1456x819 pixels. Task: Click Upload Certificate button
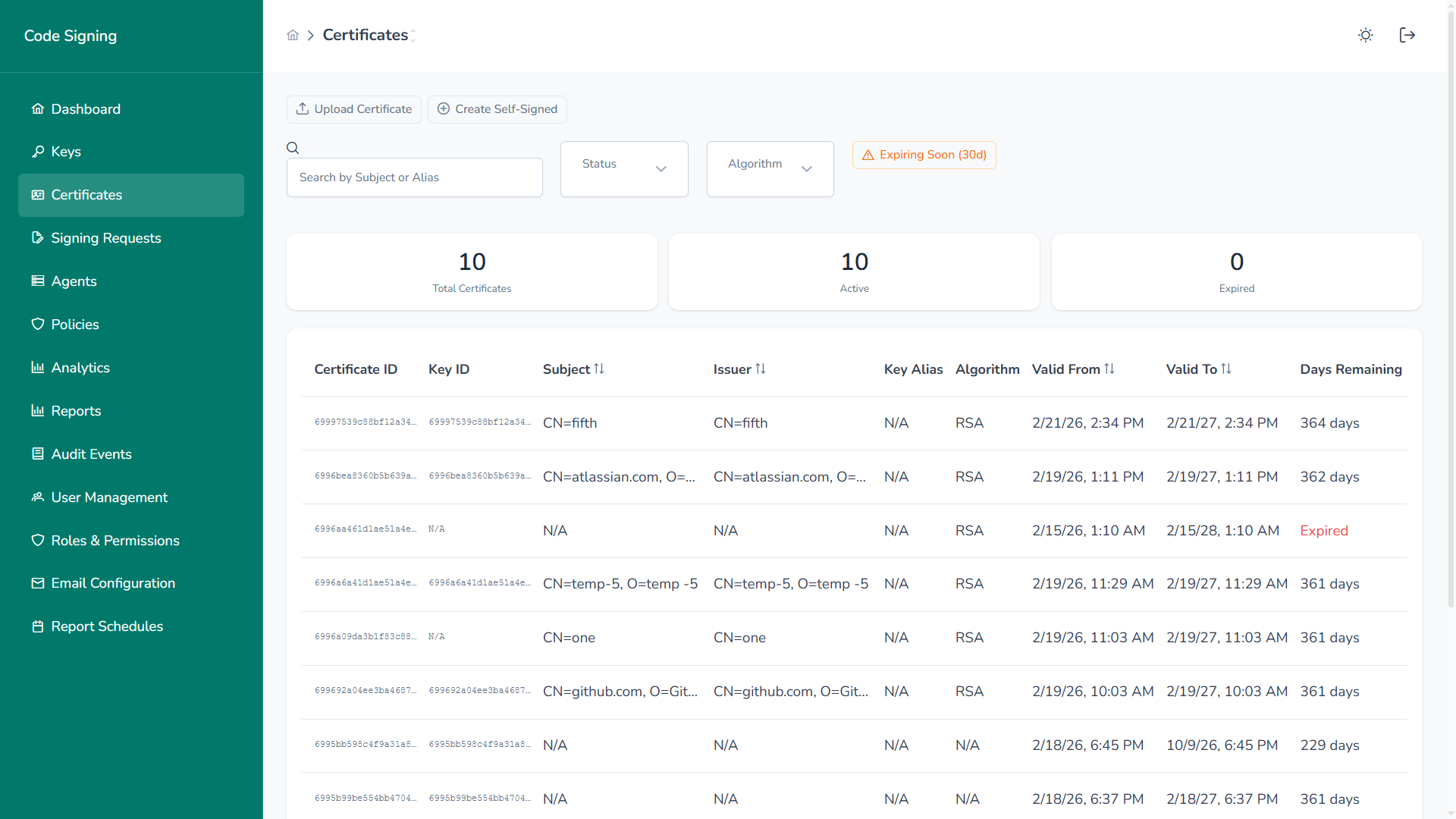(354, 109)
